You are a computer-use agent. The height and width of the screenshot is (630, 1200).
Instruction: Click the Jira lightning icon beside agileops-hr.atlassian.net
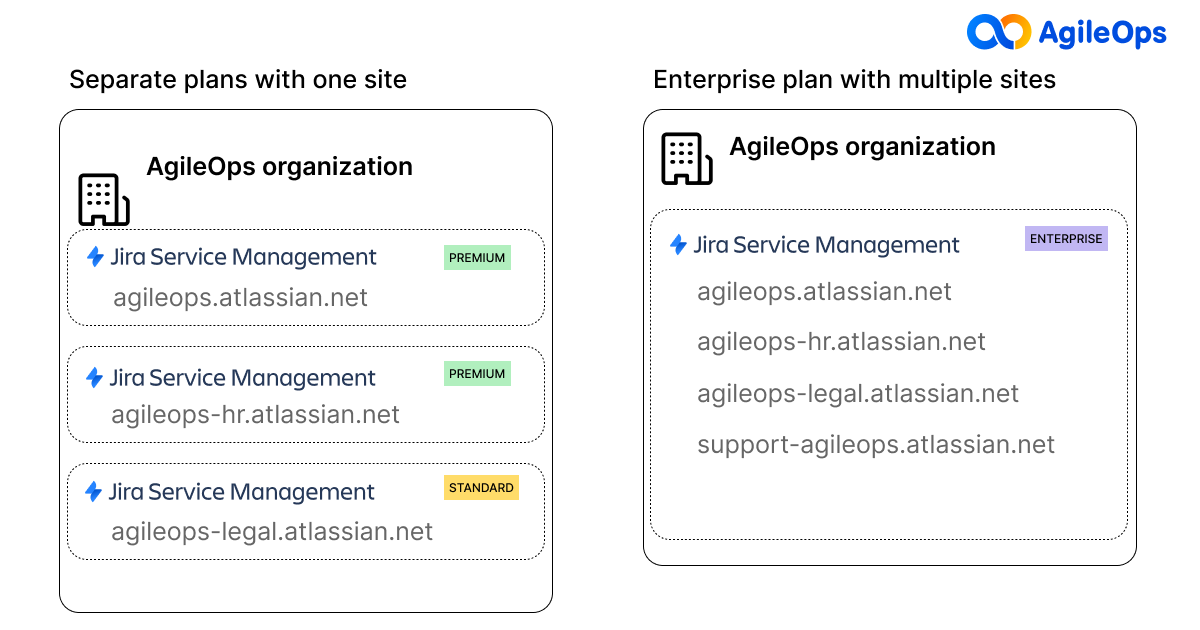95,378
